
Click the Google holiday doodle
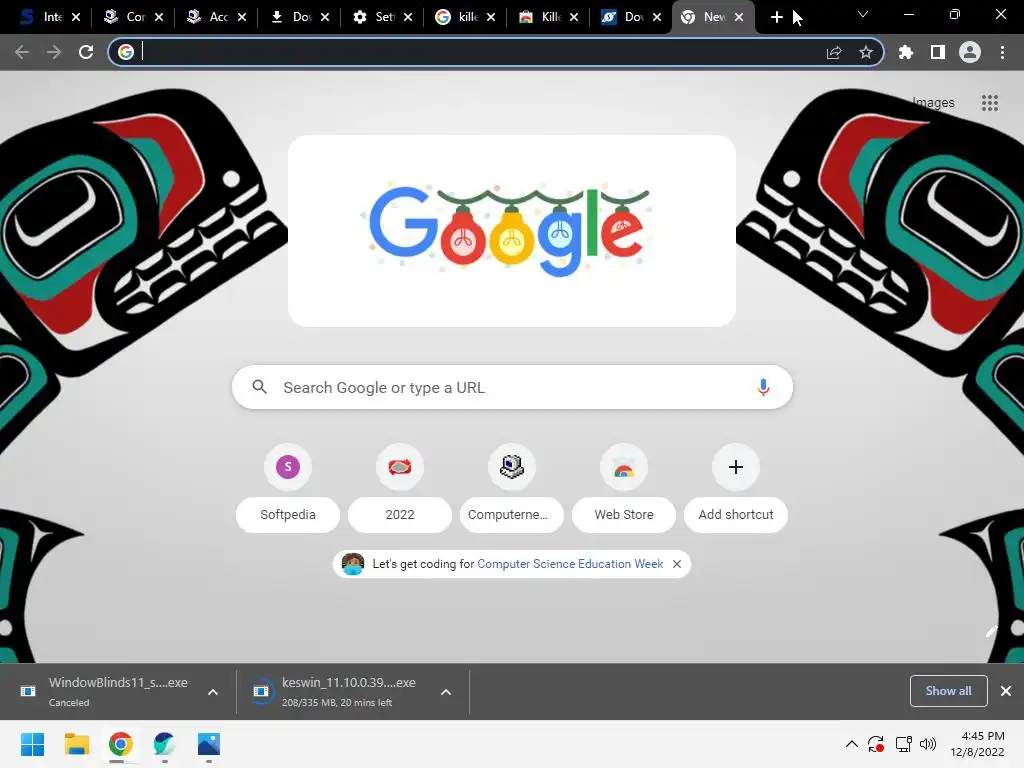click(x=511, y=231)
